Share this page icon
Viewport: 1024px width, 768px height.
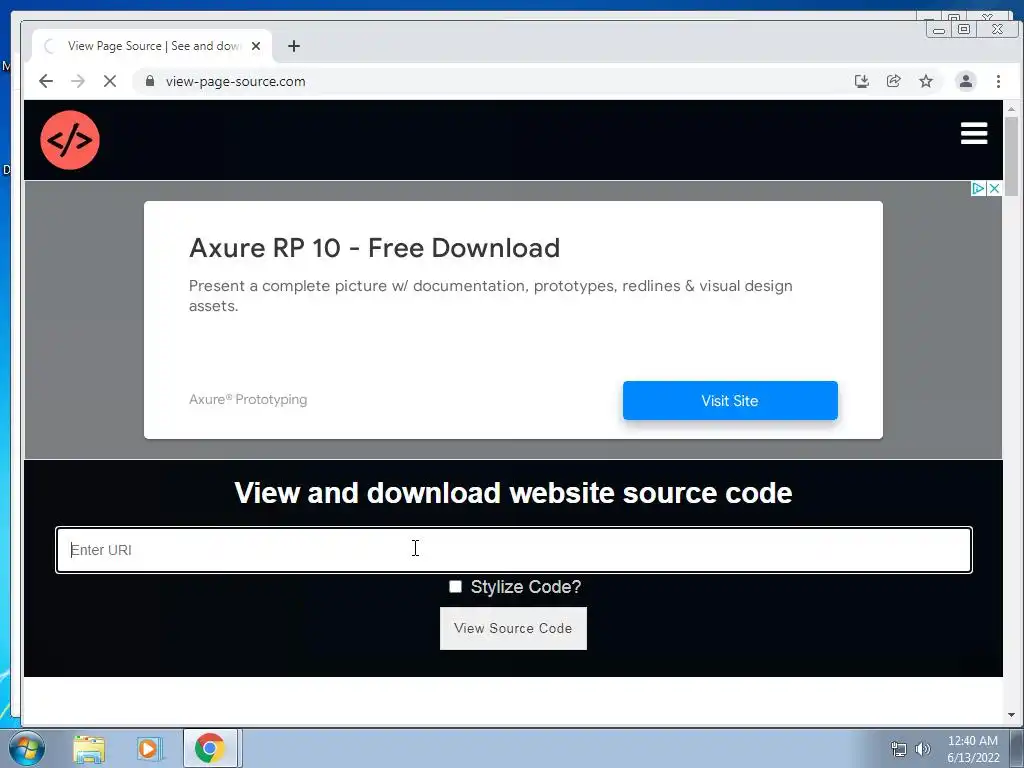pyautogui.click(x=893, y=81)
